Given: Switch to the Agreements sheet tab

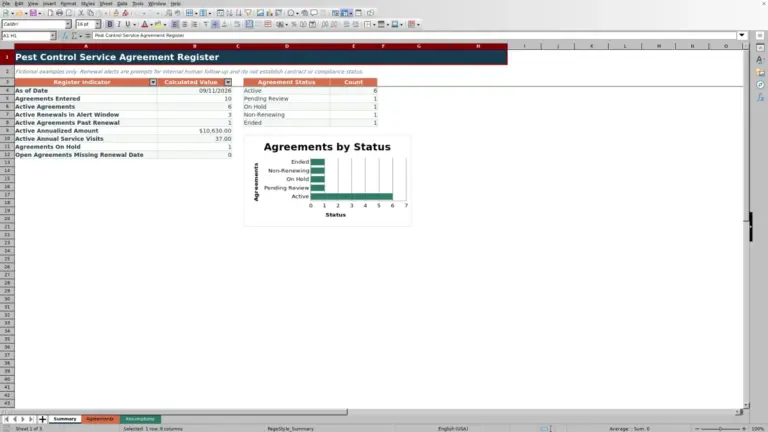Looking at the screenshot, I should pyautogui.click(x=99, y=419).
